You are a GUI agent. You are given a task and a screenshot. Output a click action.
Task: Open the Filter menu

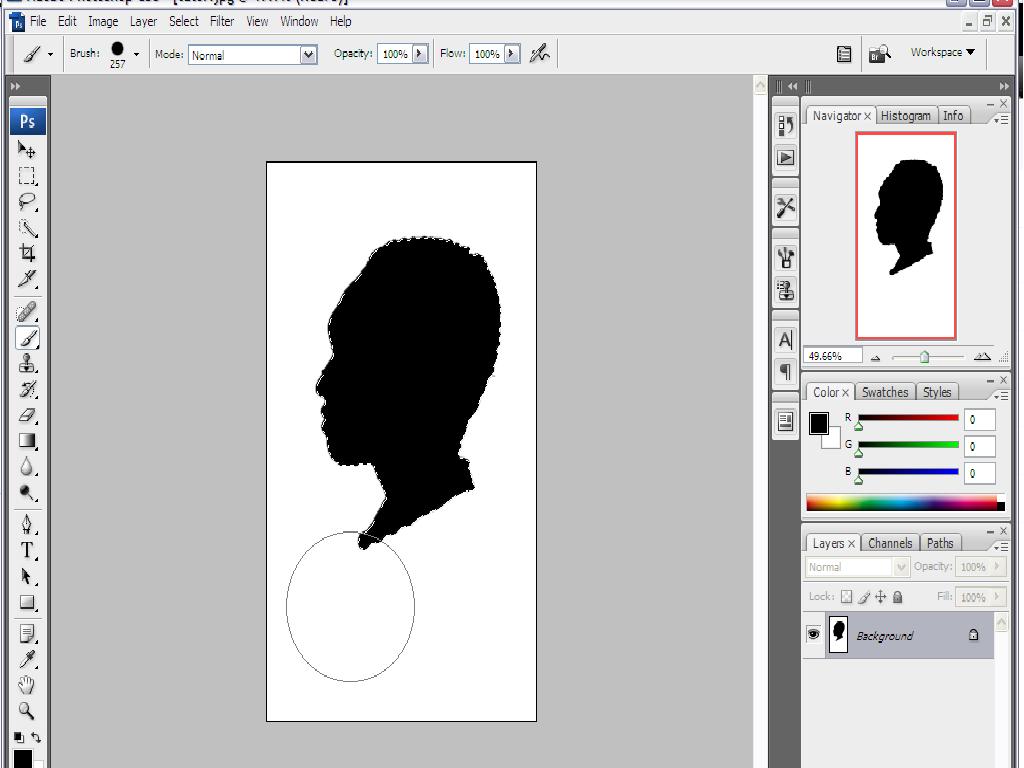(x=222, y=22)
